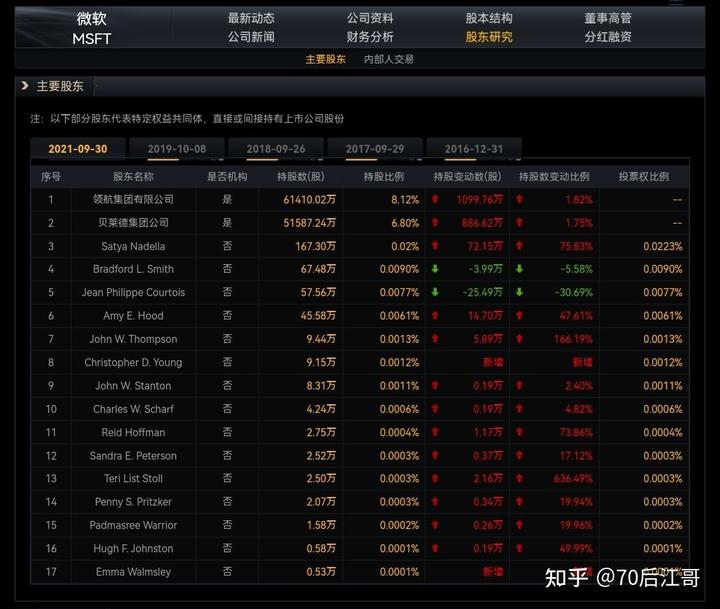Select the 2019-10-08 date tab
Viewport: 720px width, 609px height.
click(177, 149)
